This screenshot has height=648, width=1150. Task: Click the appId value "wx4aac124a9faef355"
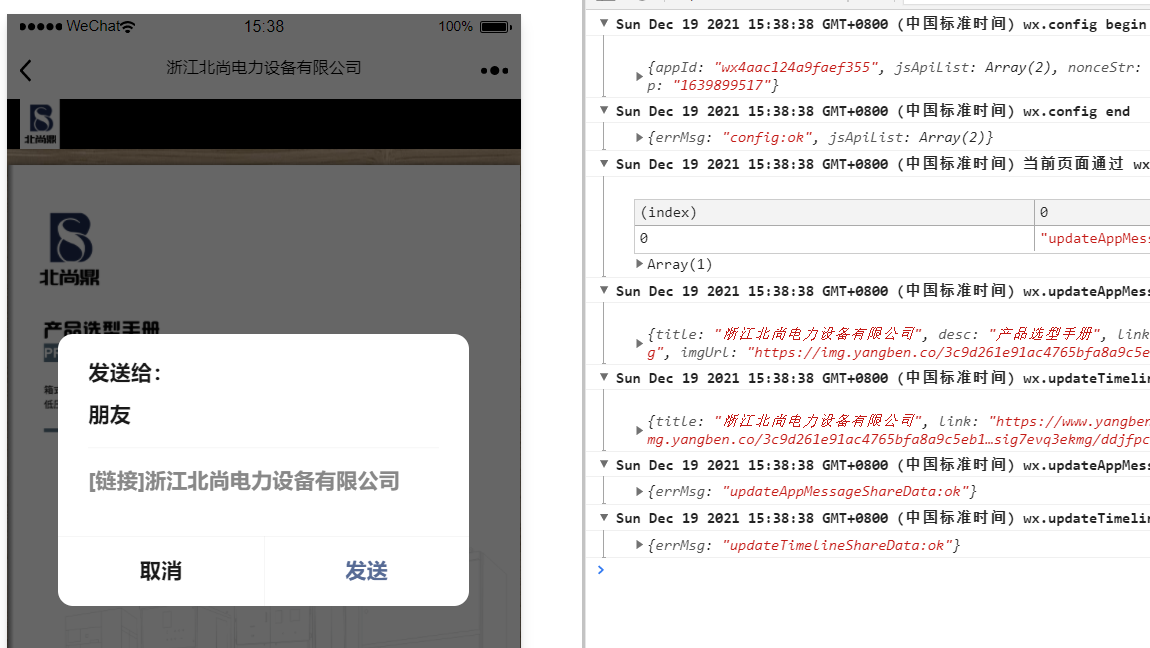point(796,67)
